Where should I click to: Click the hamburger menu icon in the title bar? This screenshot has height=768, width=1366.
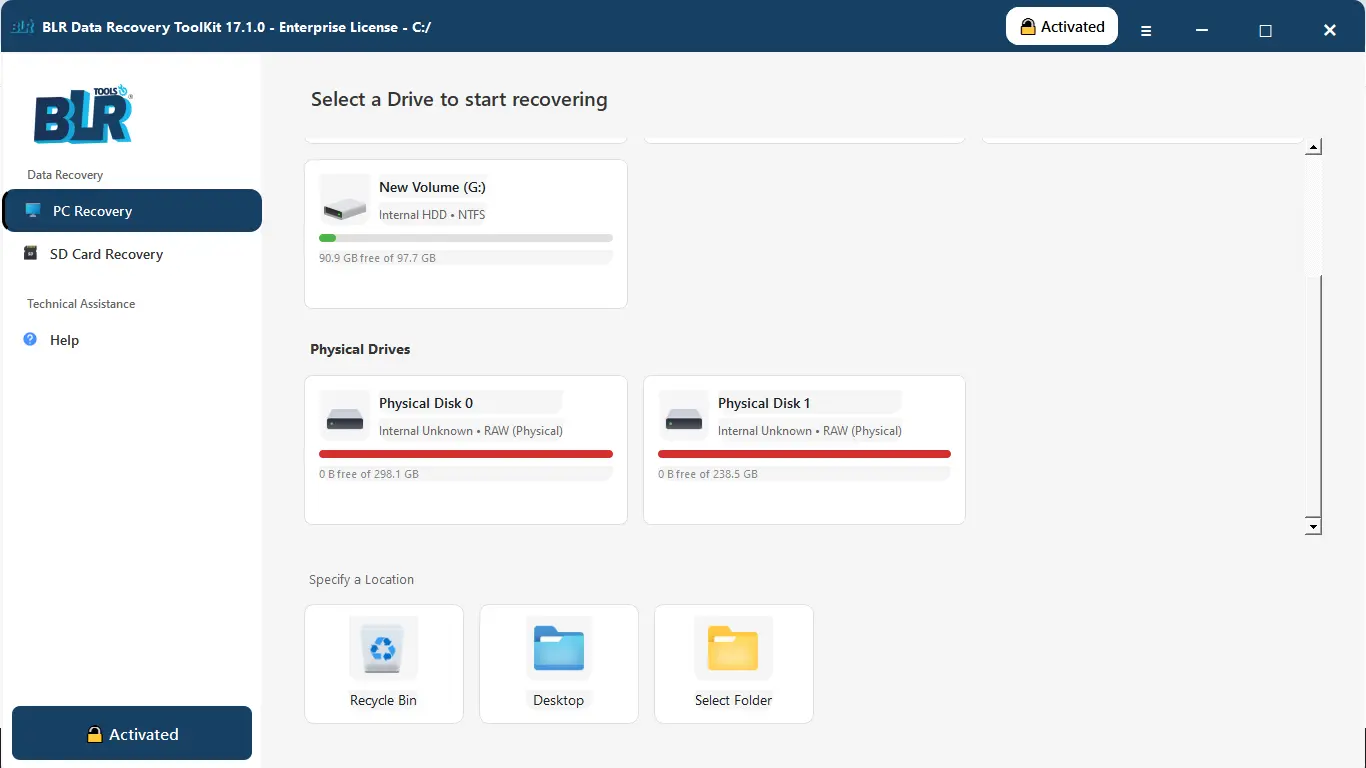tap(1146, 30)
